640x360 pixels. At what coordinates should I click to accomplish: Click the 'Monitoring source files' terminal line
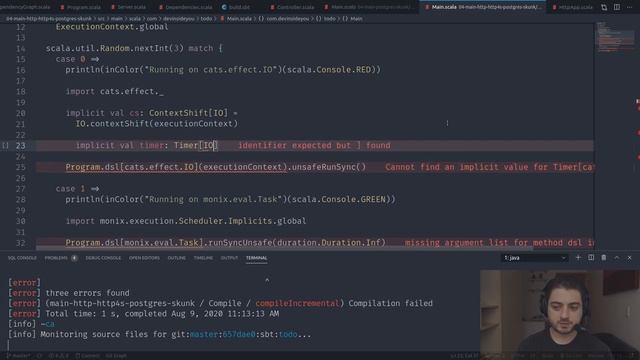tap(159, 334)
